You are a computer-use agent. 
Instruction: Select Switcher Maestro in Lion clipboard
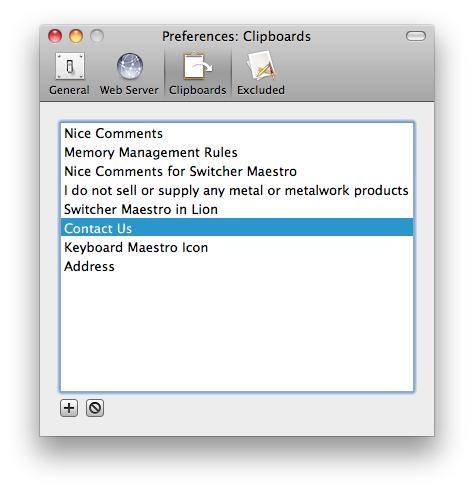pyautogui.click(x=237, y=210)
